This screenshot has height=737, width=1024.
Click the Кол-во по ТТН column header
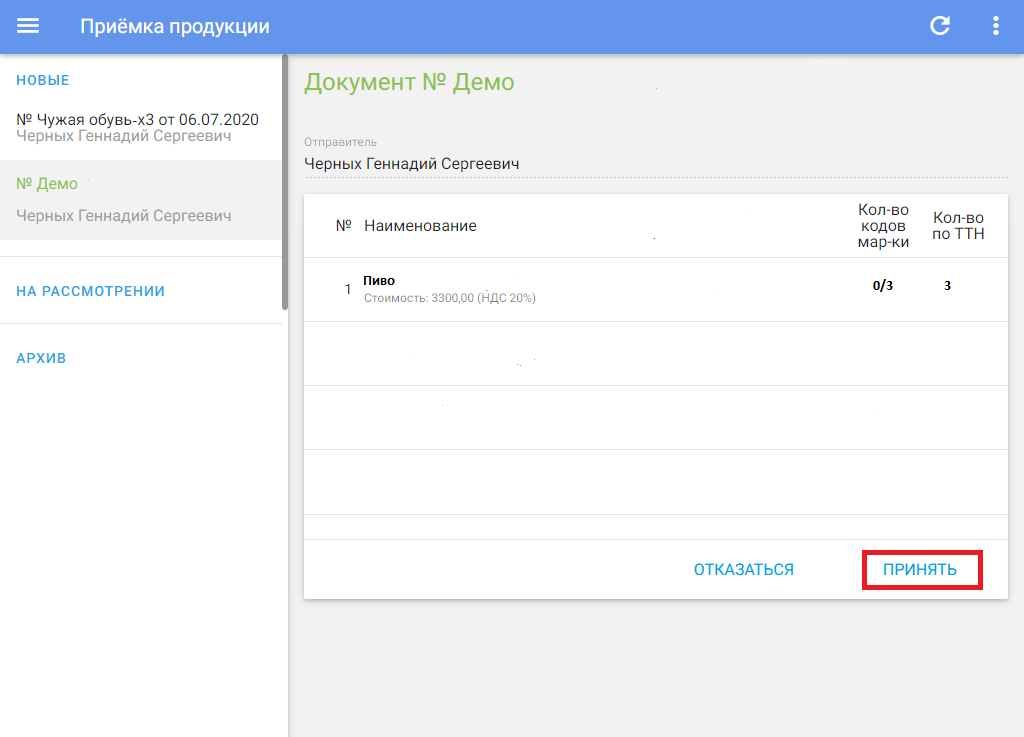coord(957,226)
